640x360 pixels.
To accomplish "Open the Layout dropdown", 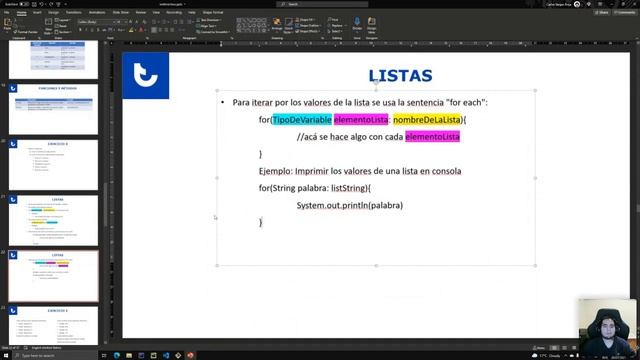I will click(x=62, y=20).
